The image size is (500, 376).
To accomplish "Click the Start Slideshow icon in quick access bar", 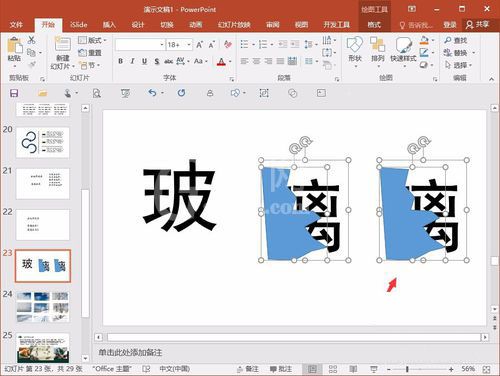I will (x=125, y=93).
